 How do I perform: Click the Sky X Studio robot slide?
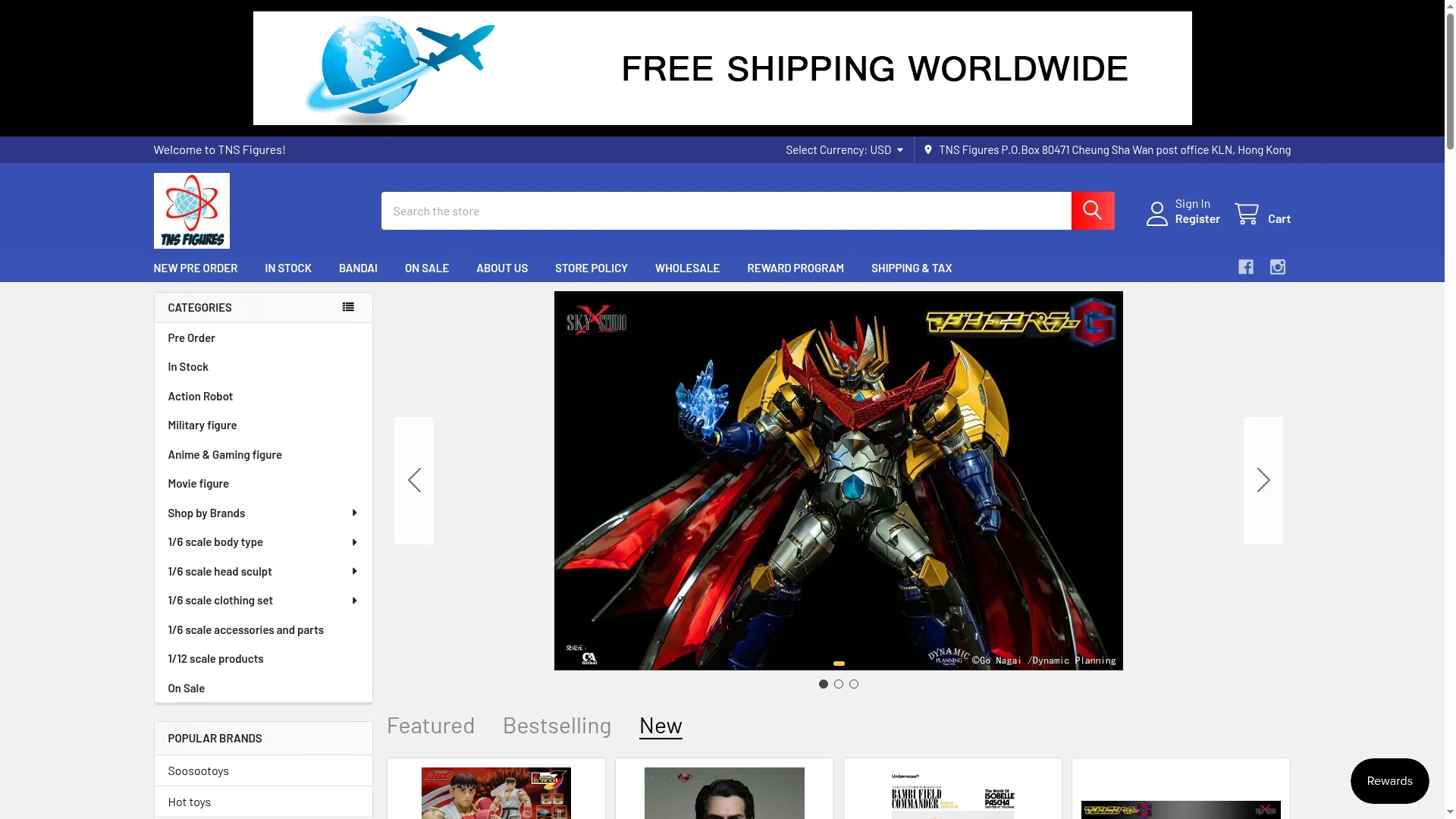pyautogui.click(x=839, y=481)
